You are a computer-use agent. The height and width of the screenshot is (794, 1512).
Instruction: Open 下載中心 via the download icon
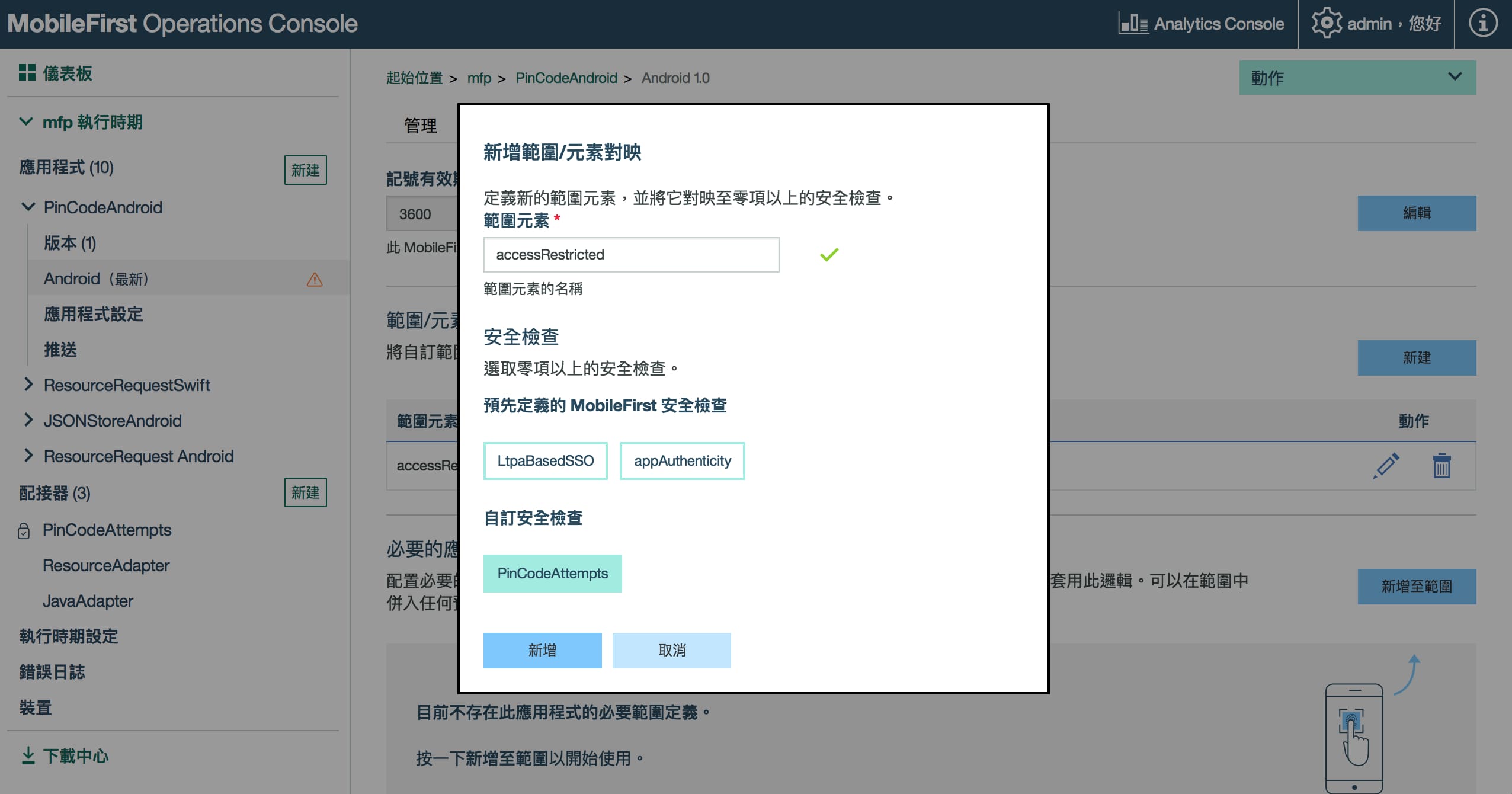tap(27, 755)
